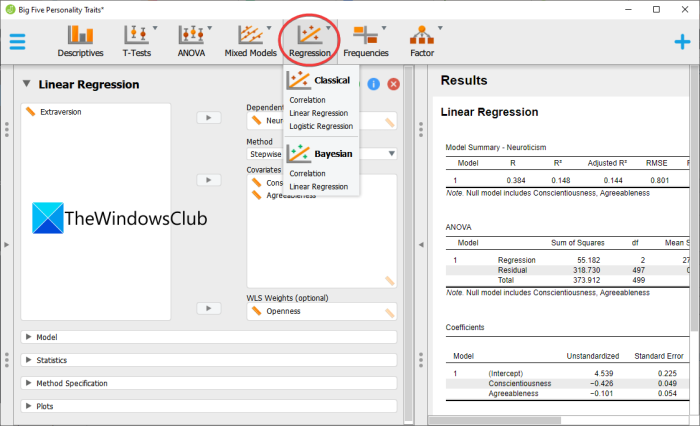
Task: Expand the Model section
Action: pyautogui.click(x=208, y=337)
